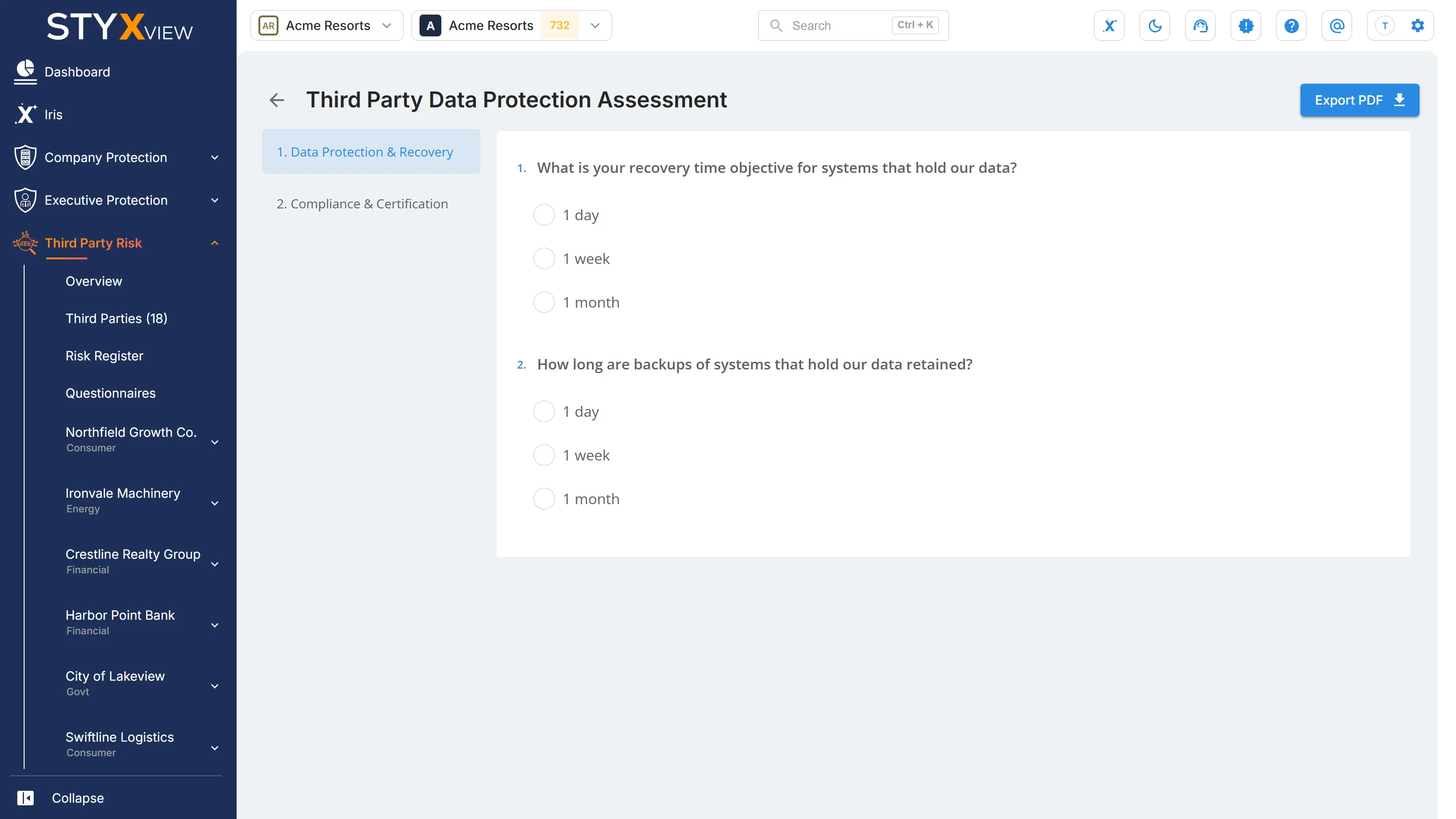Select 1 day for recovery time objective
This screenshot has height=819, width=1456.
coord(544,215)
